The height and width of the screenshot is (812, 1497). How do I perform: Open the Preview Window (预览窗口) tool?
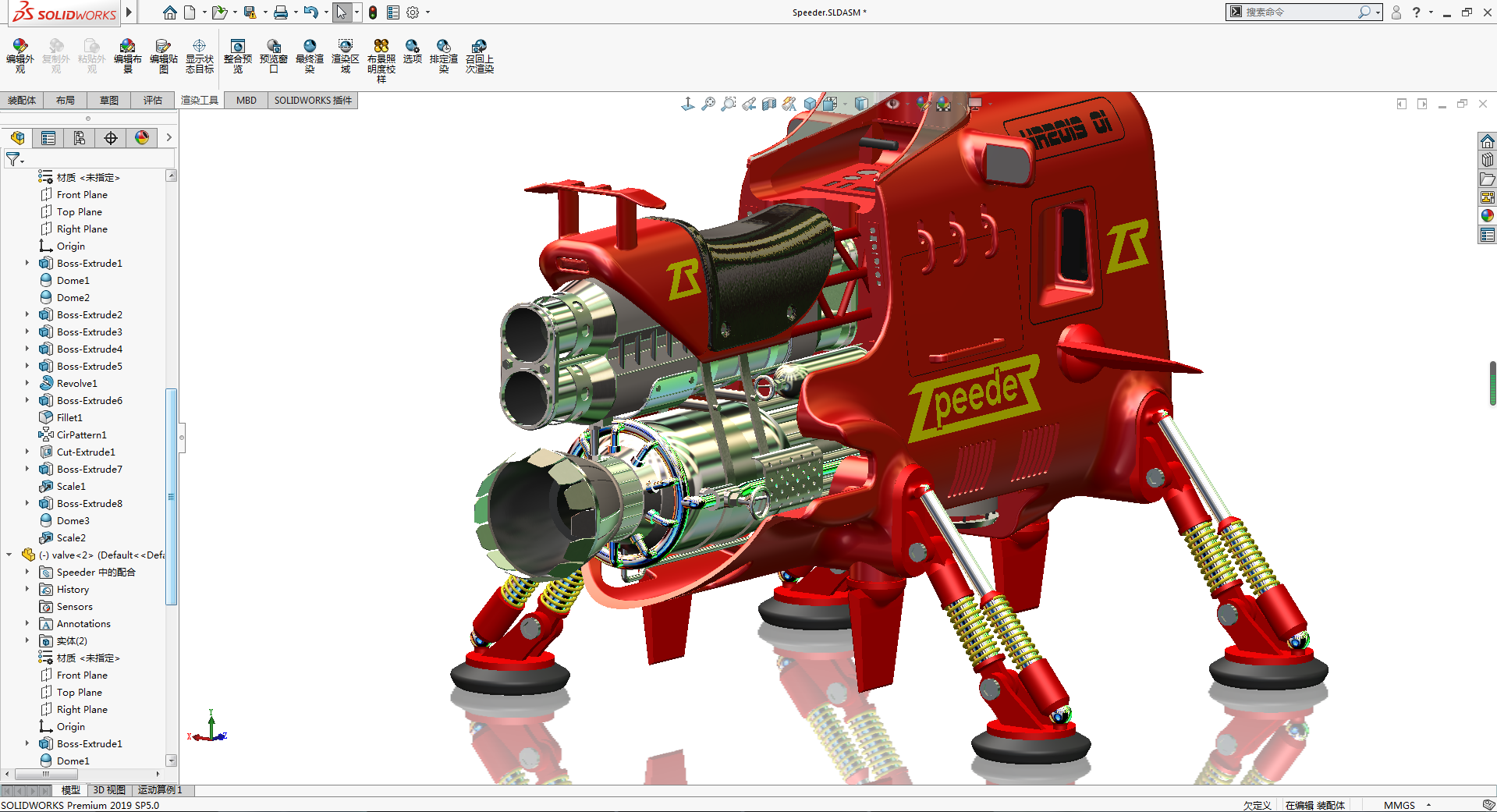pyautogui.click(x=274, y=56)
